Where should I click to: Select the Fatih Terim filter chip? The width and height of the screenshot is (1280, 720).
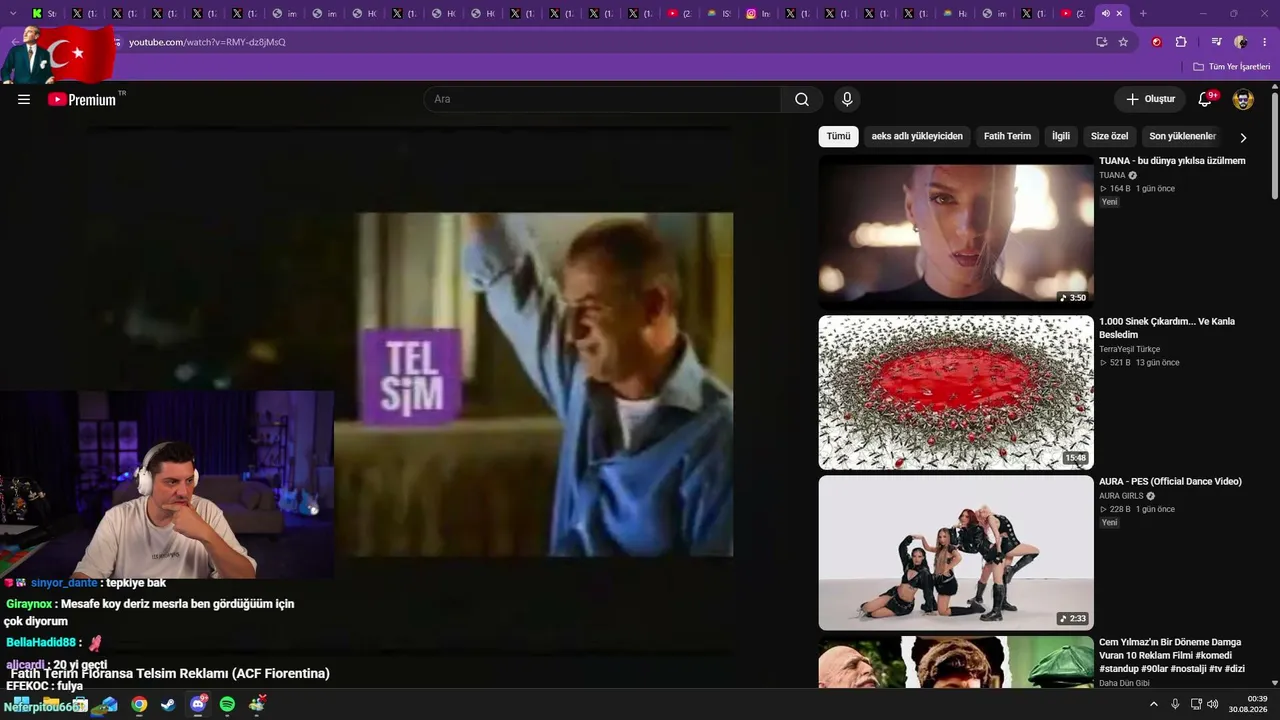[1007, 136]
